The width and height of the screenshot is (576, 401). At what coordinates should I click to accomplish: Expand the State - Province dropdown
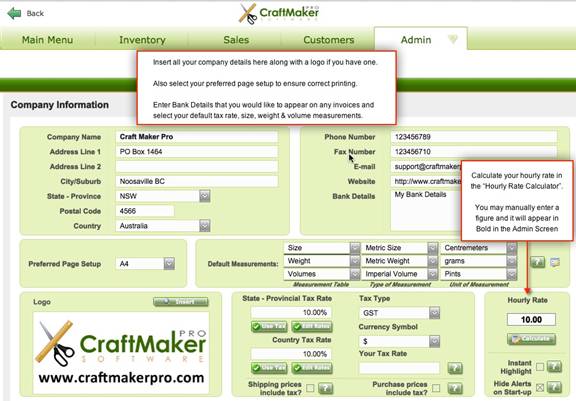[x=205, y=196]
